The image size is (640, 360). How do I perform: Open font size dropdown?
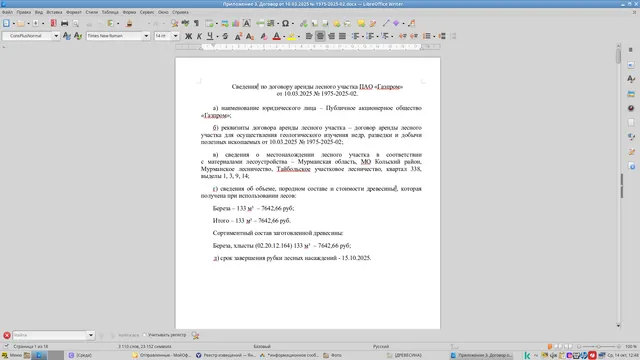(x=176, y=36)
